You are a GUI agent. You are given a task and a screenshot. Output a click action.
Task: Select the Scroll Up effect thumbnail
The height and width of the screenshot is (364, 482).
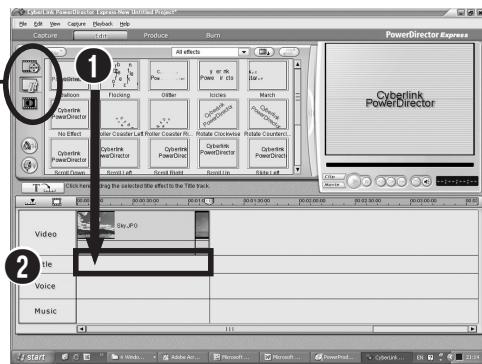[x=218, y=153]
